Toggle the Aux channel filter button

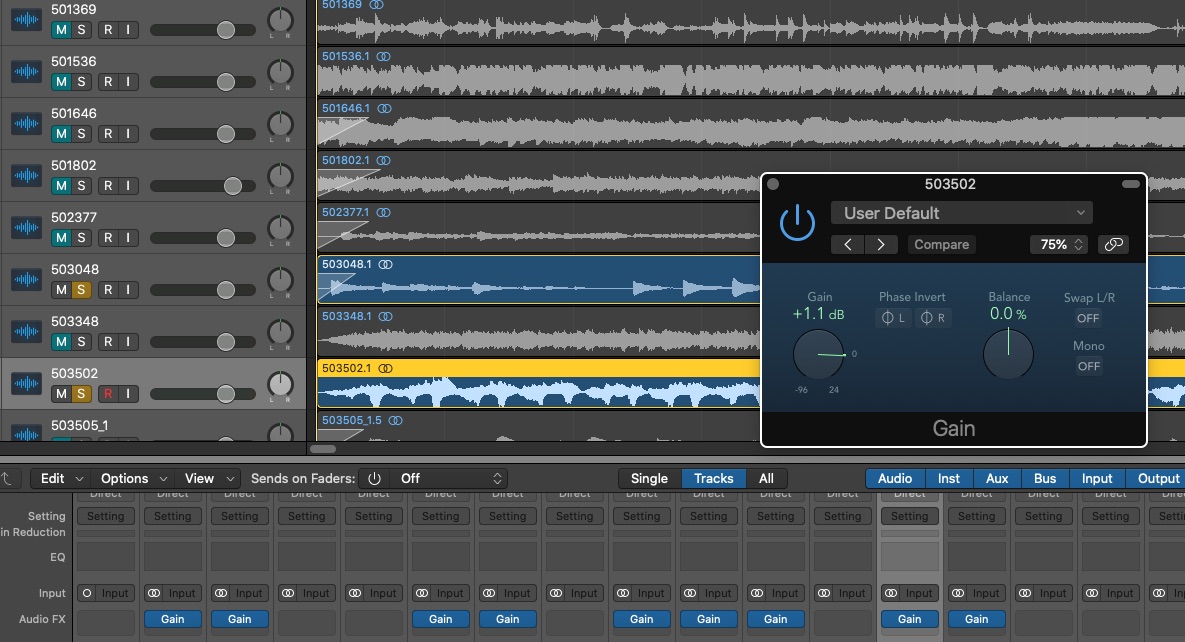(997, 478)
